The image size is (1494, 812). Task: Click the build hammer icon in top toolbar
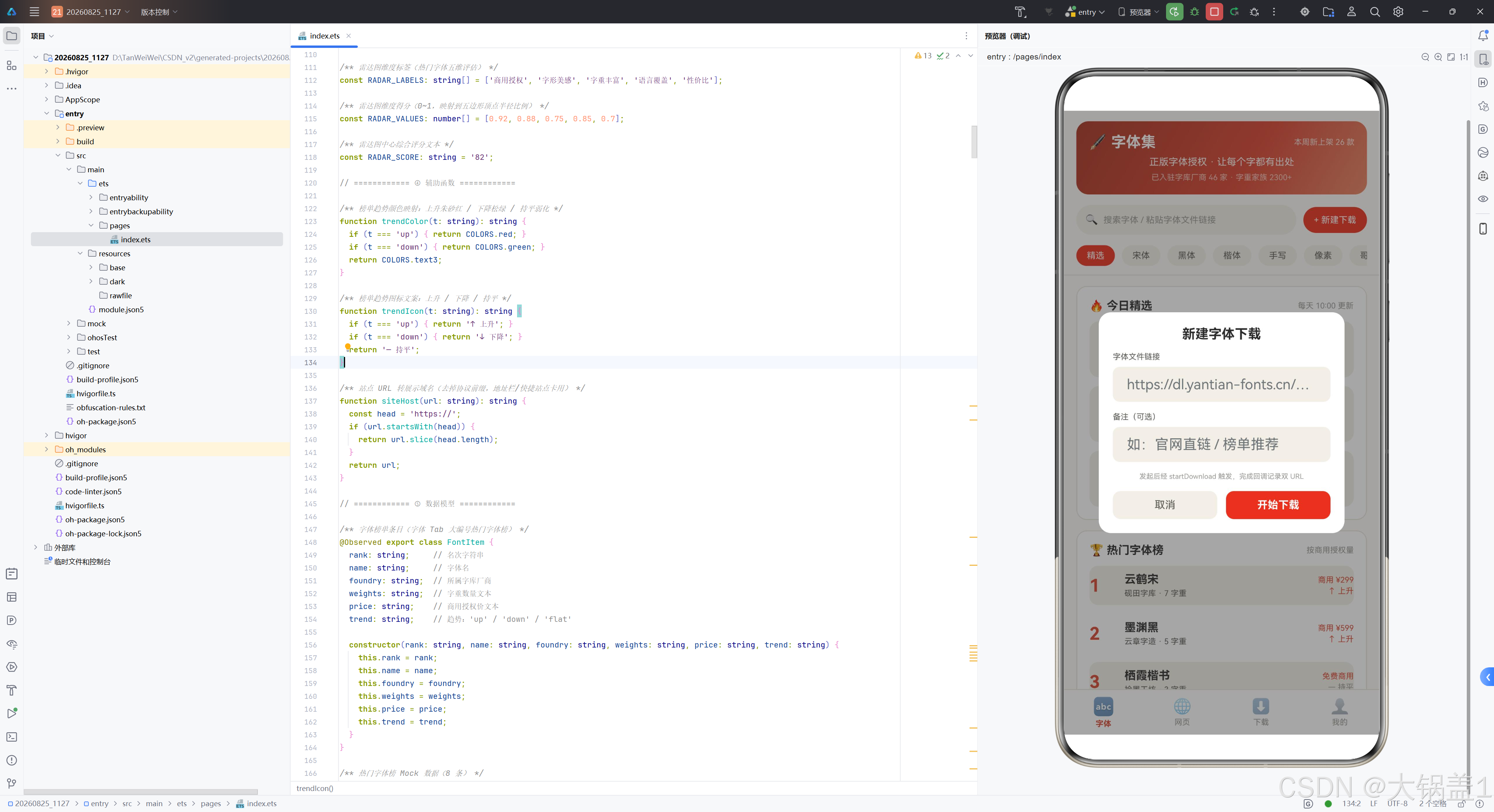tap(1020, 12)
